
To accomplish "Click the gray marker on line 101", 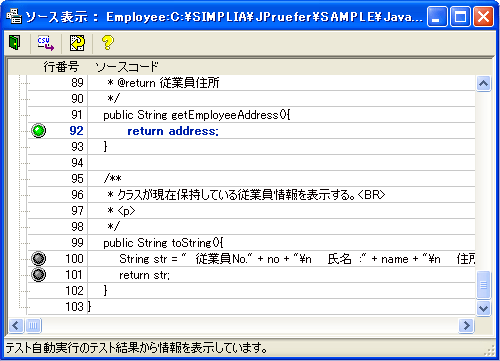I will [38, 275].
